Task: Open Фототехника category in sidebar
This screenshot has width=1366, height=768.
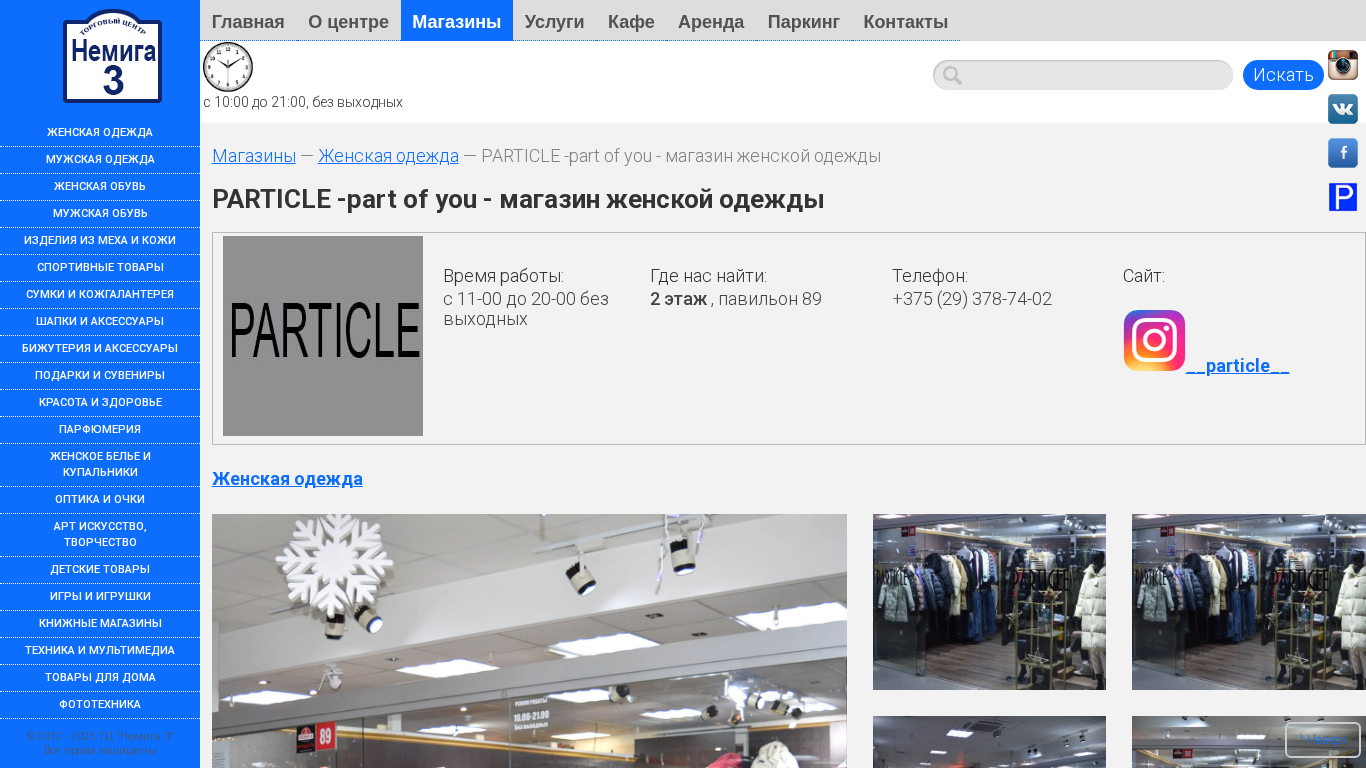Action: pyautogui.click(x=100, y=705)
